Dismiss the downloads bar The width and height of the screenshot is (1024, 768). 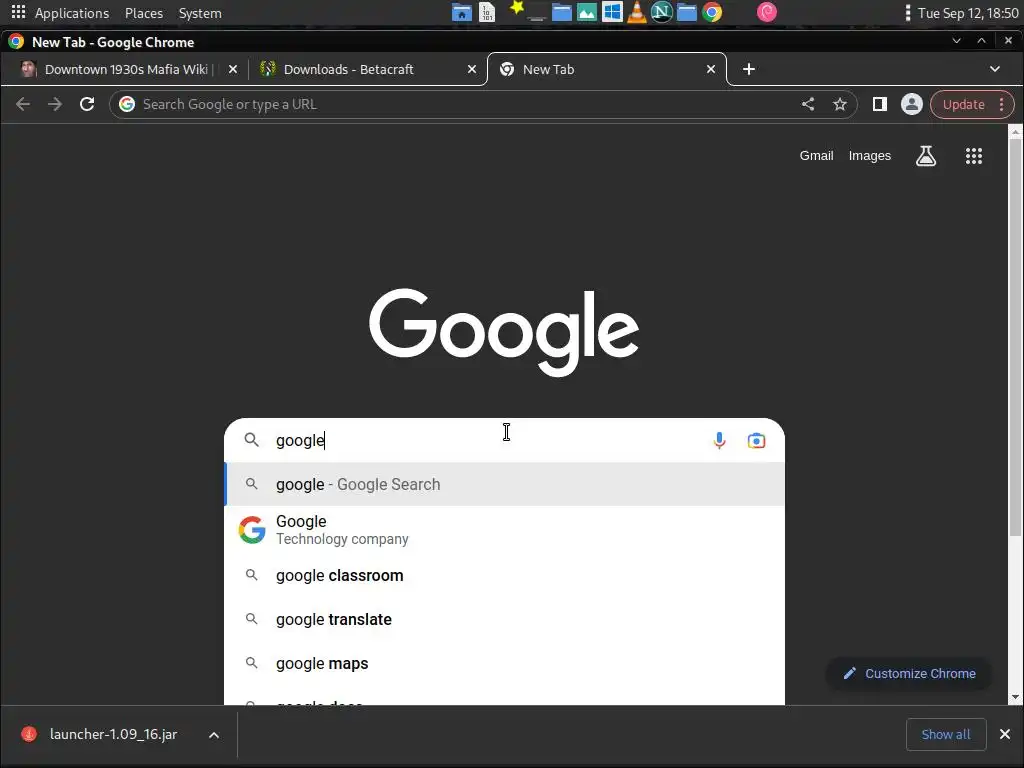[1005, 735]
